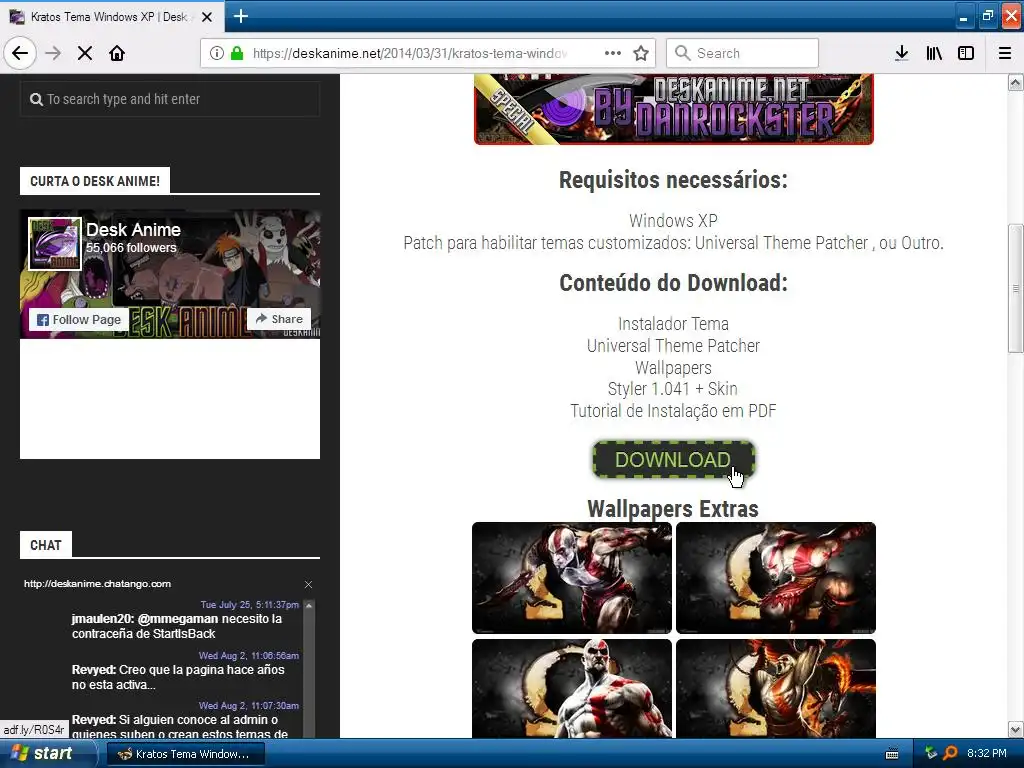Select Kratos Tema Window taskbar button
This screenshot has width=1024, height=768.
[185, 754]
